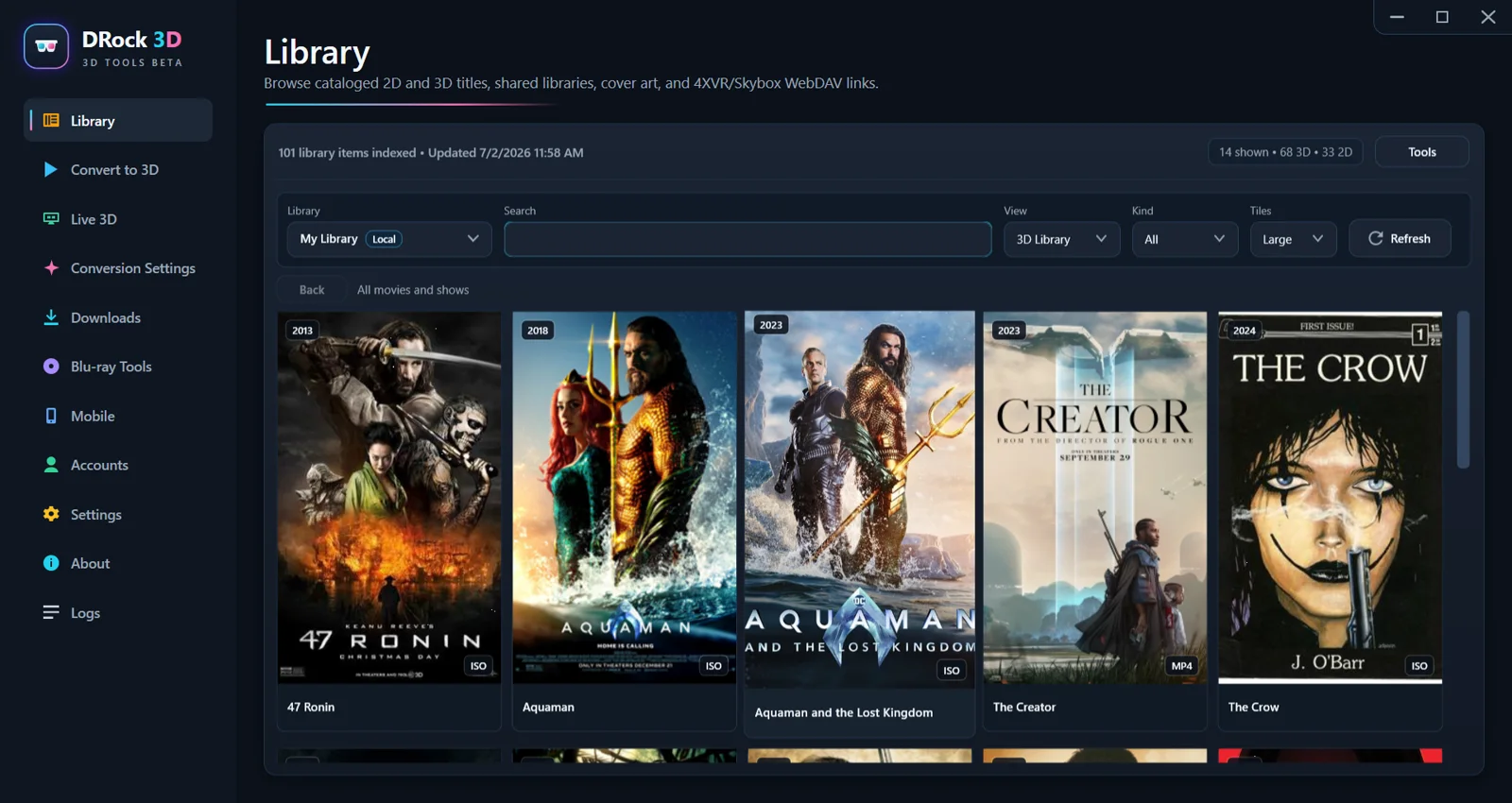Open the Tiles size dropdown
The height and width of the screenshot is (803, 1512).
coord(1293,239)
